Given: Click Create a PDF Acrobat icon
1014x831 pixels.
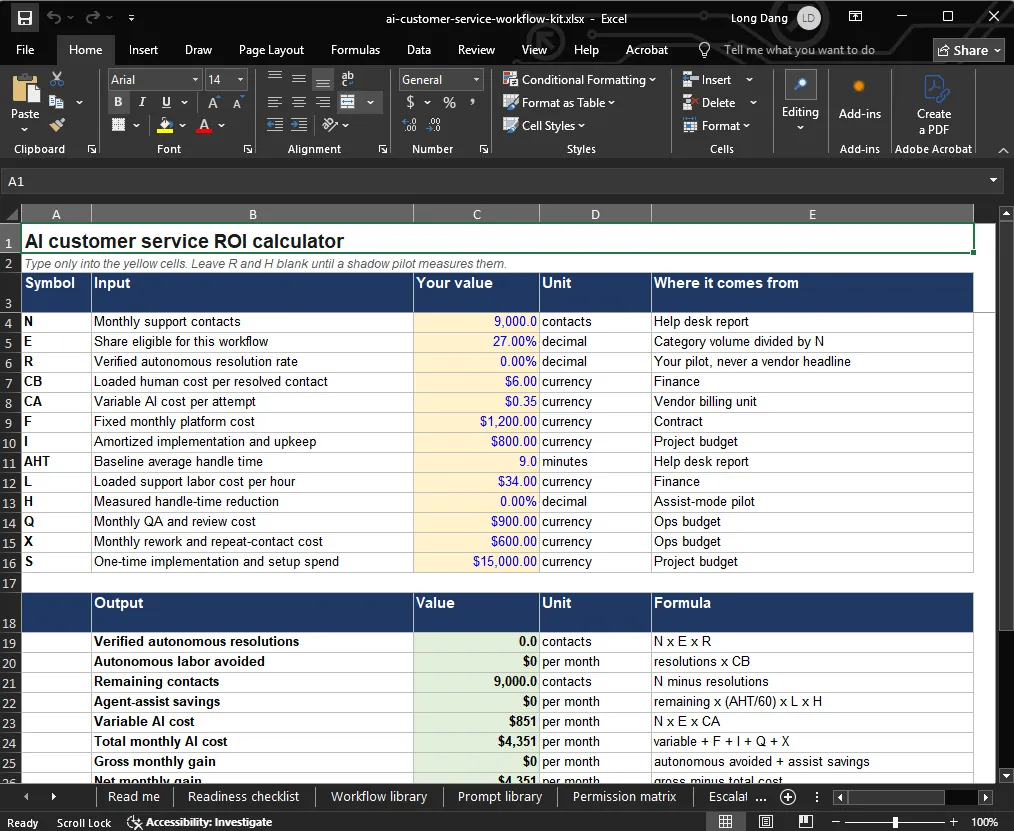Looking at the screenshot, I should point(934,105).
